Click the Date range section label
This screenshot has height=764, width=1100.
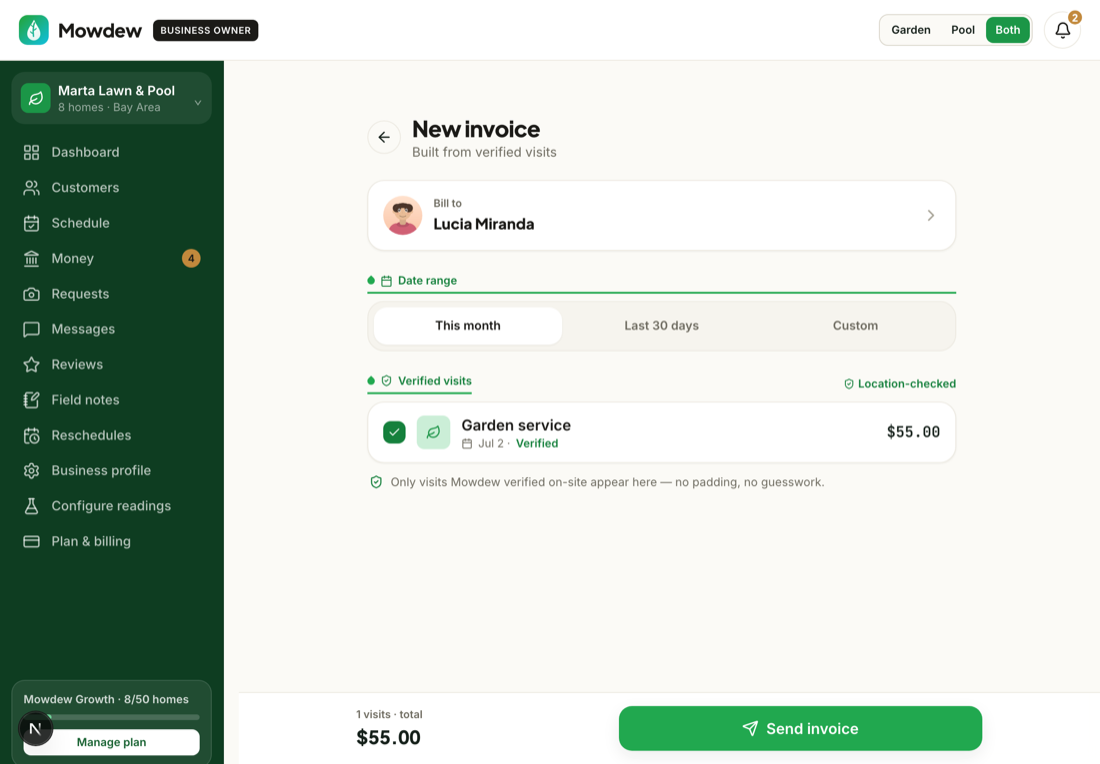[427, 281]
